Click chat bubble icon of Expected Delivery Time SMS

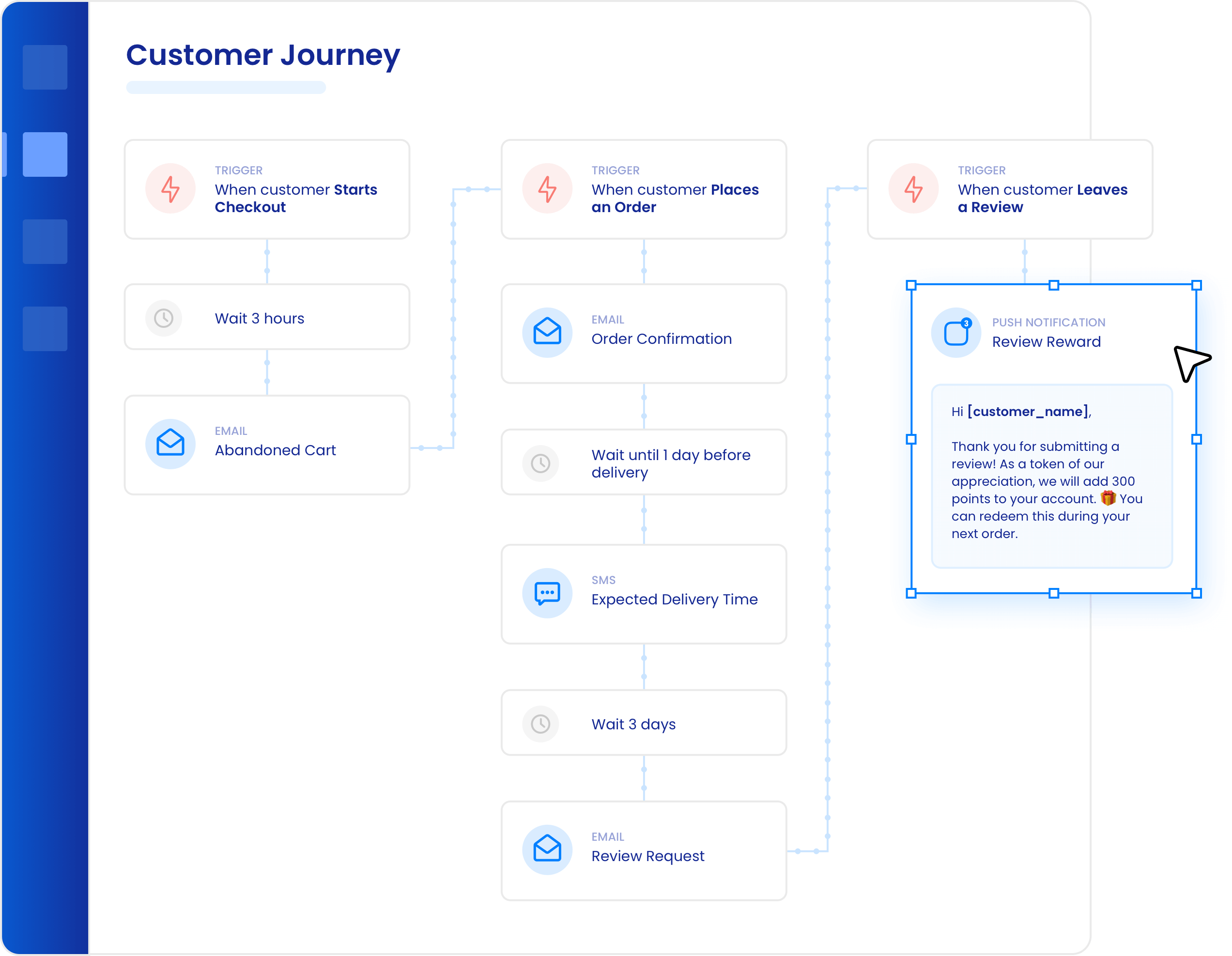pos(547,593)
